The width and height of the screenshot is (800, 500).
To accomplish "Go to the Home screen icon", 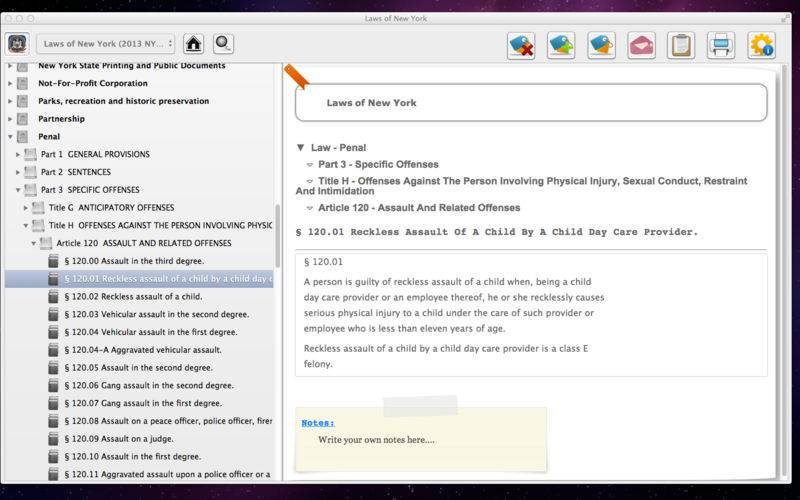I will point(193,44).
